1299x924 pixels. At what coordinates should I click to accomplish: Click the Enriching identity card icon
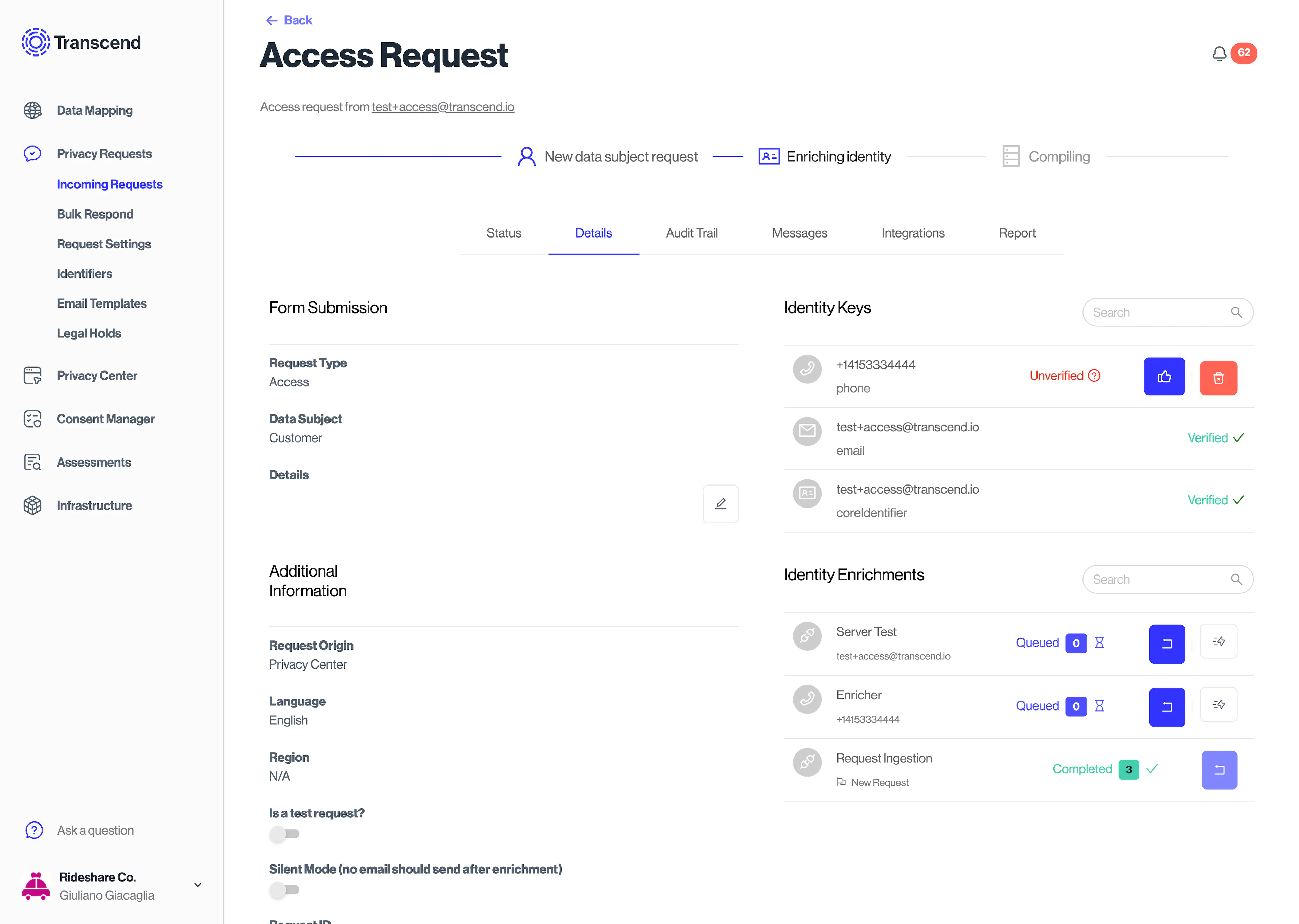pos(768,156)
